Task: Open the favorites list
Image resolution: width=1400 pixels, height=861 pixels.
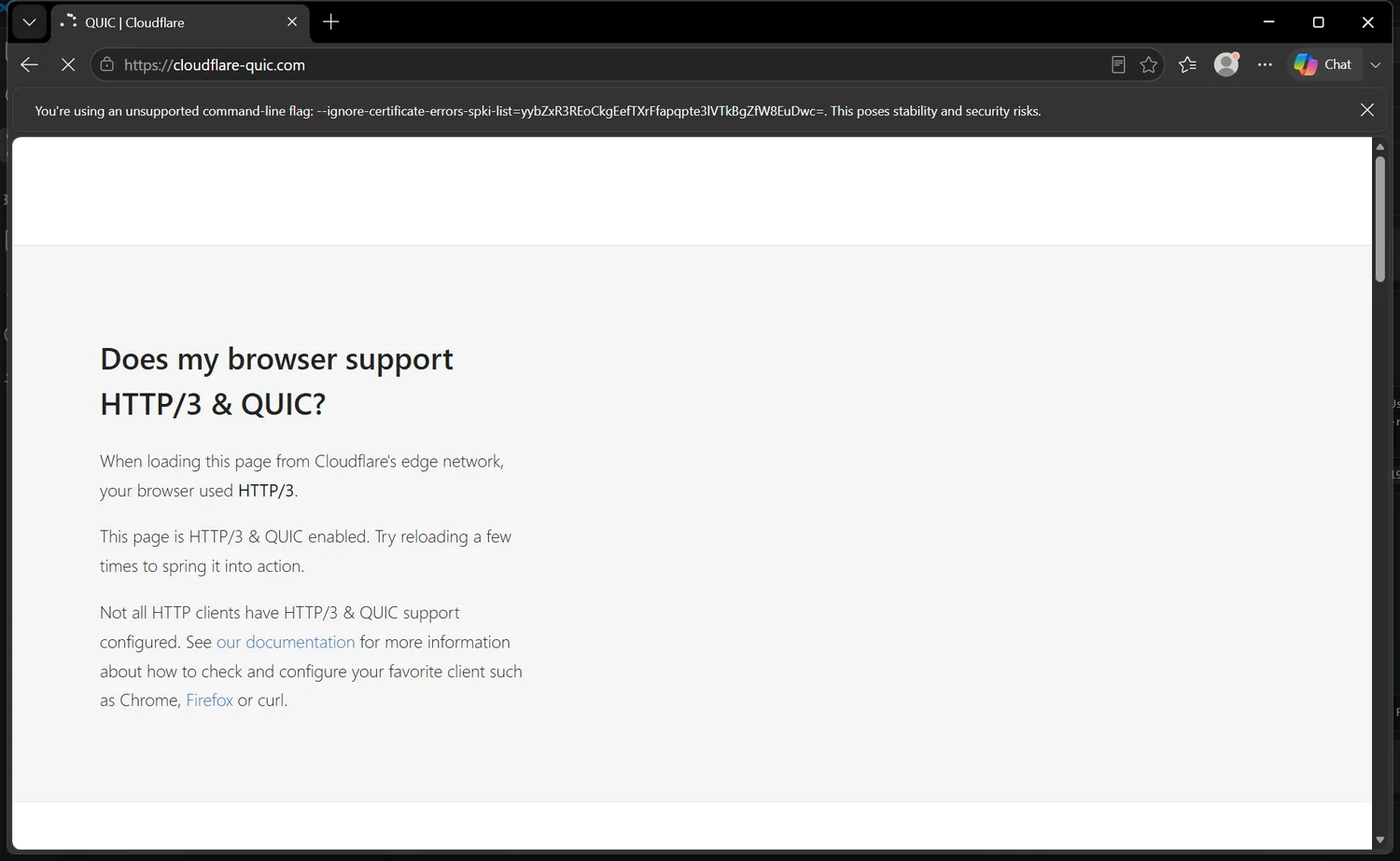Action: 1187,64
